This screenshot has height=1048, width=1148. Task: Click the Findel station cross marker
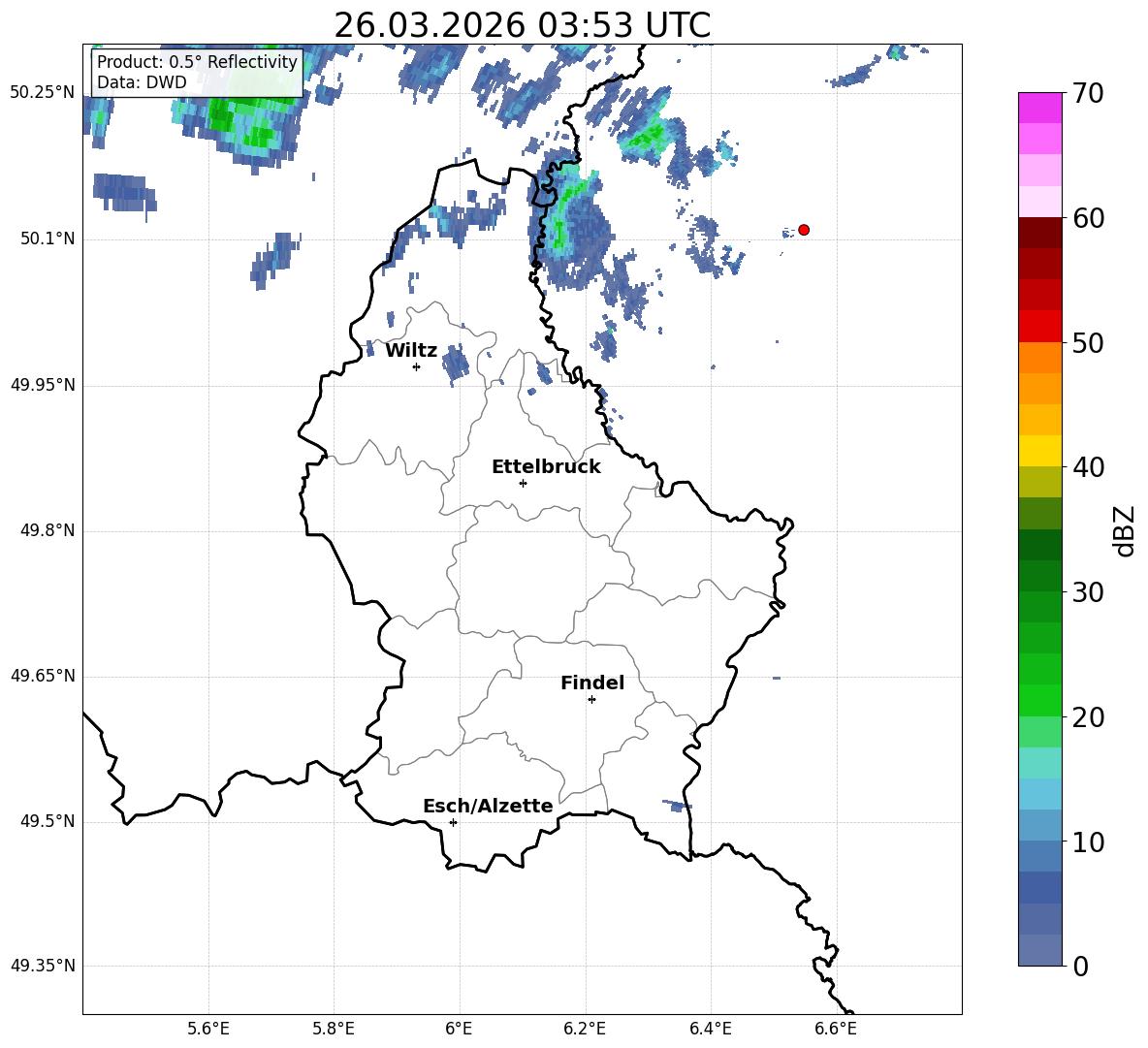click(x=591, y=700)
